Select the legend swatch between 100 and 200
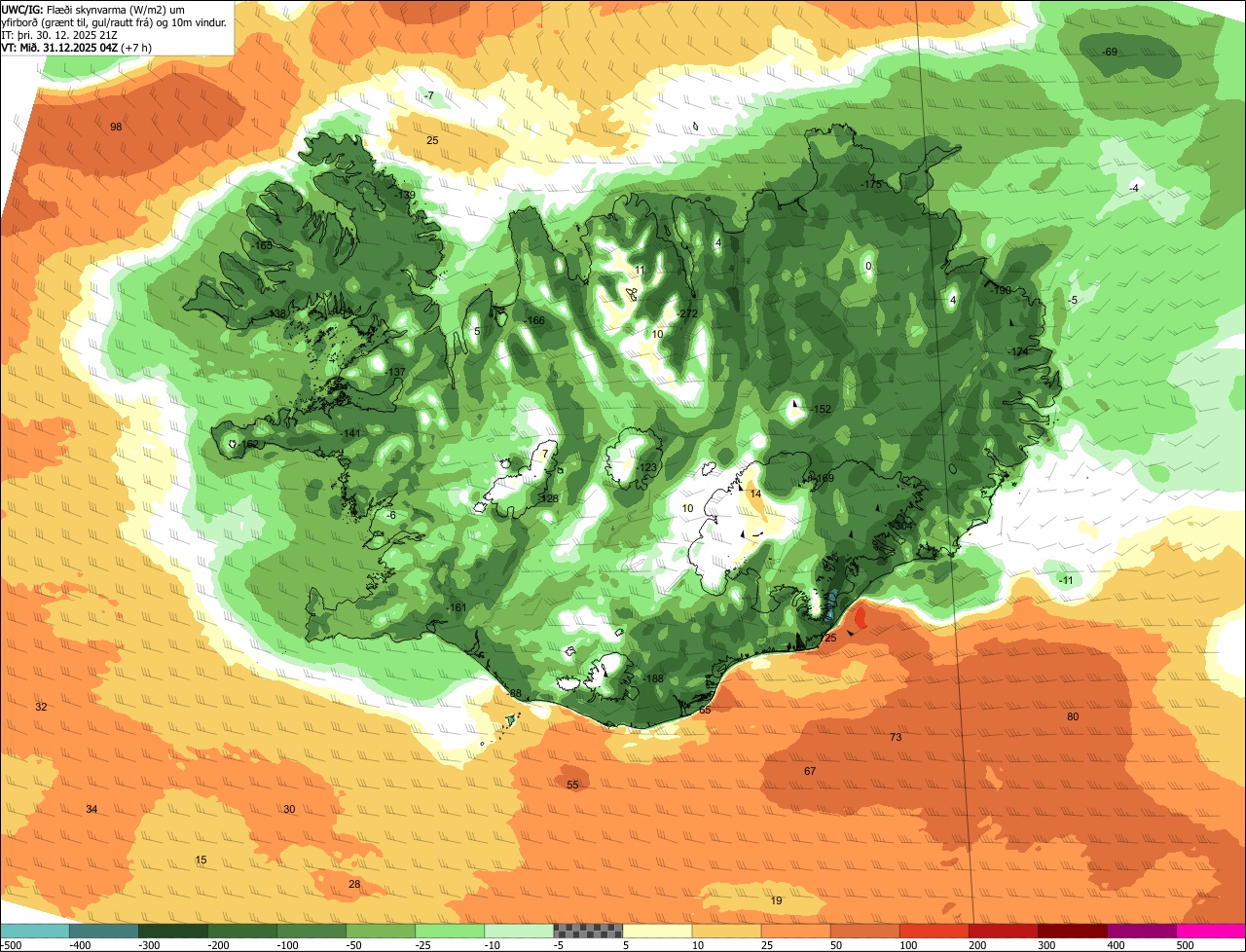Screen dimensions: 1246x952 pos(934,931)
